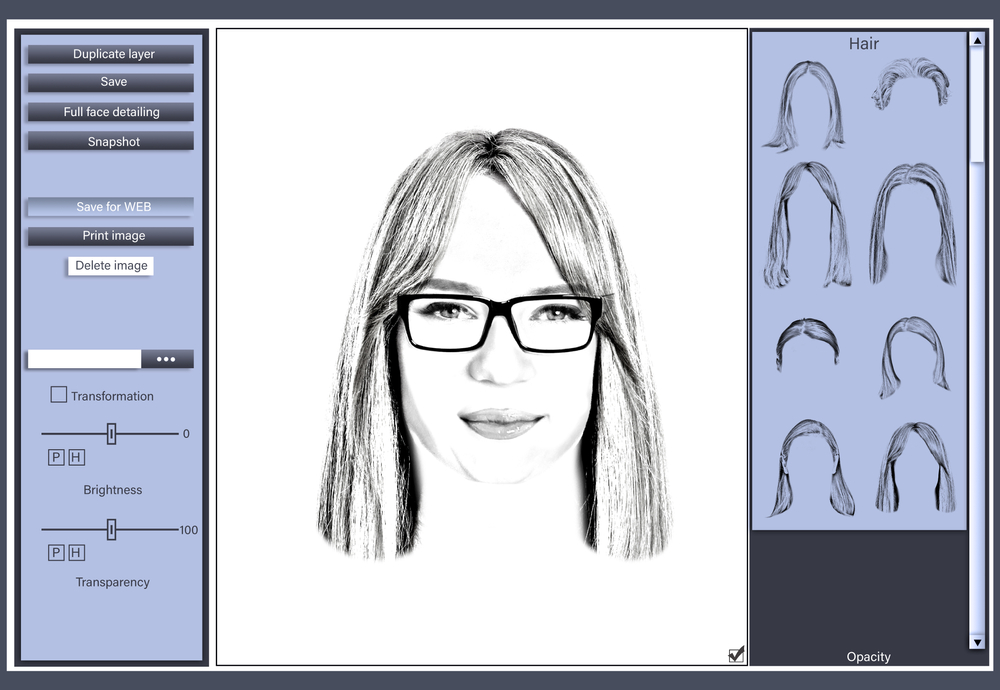Take a Snapshot of the image
The image size is (1000, 690).
click(x=111, y=142)
